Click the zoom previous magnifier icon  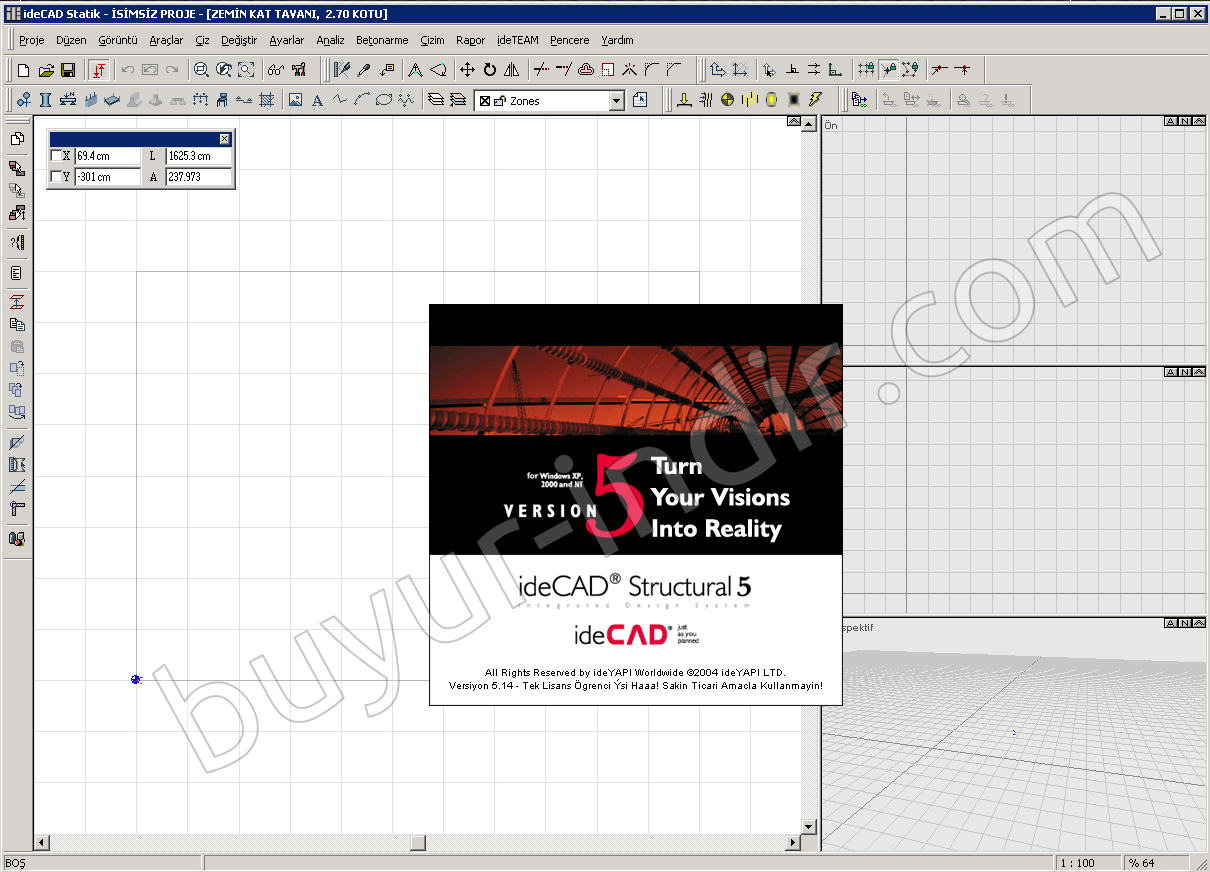[224, 70]
